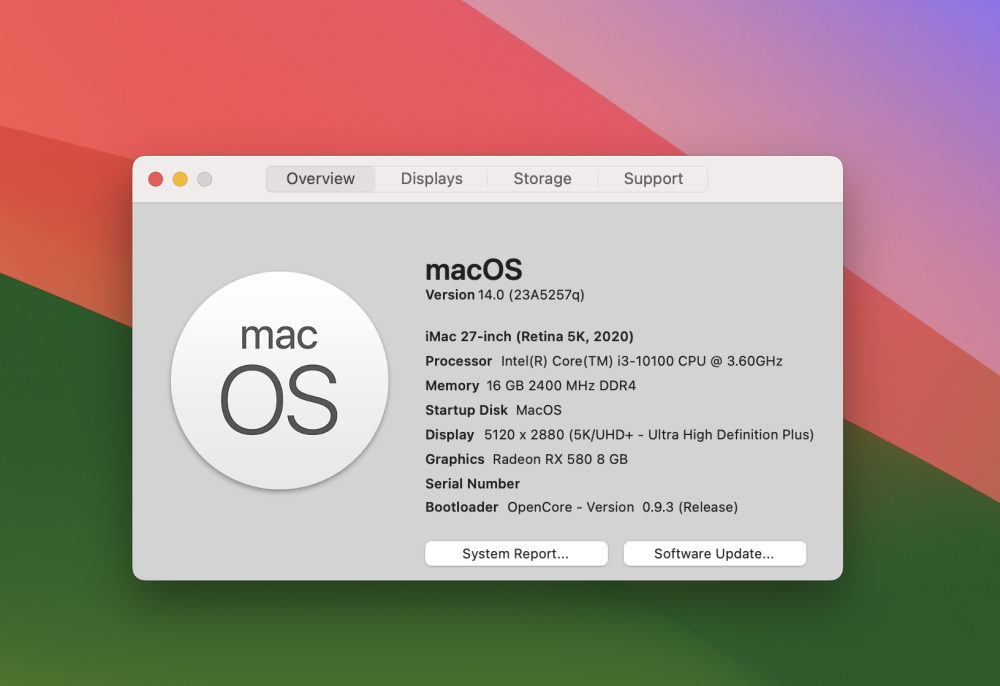
Task: Click the Startup Disk MacOS line
Action: click(494, 410)
